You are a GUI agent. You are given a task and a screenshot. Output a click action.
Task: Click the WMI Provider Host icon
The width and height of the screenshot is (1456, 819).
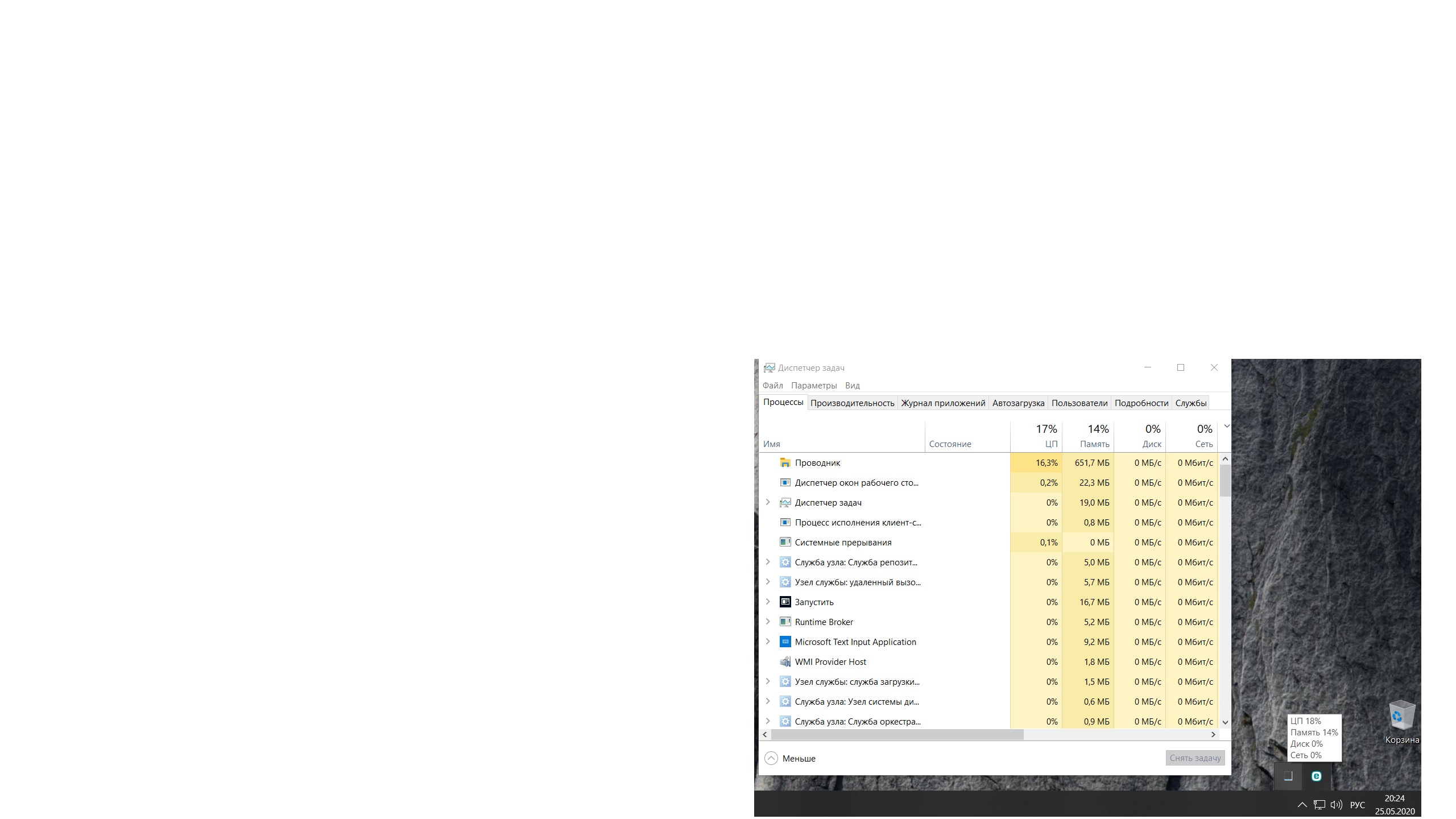click(785, 662)
